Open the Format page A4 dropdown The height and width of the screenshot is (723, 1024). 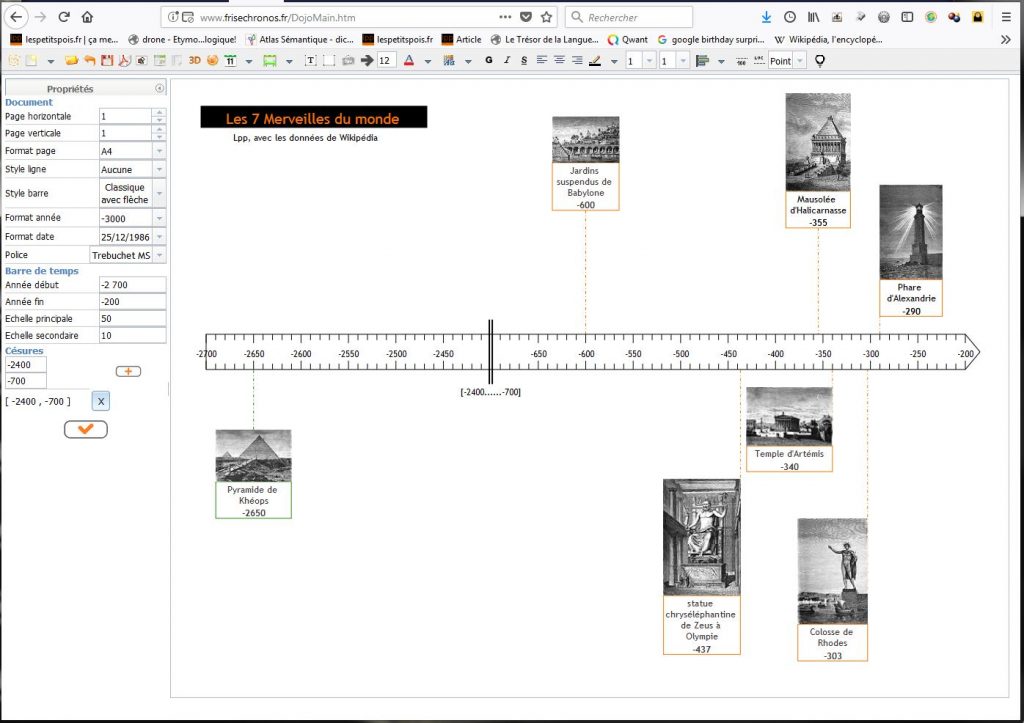coord(159,151)
